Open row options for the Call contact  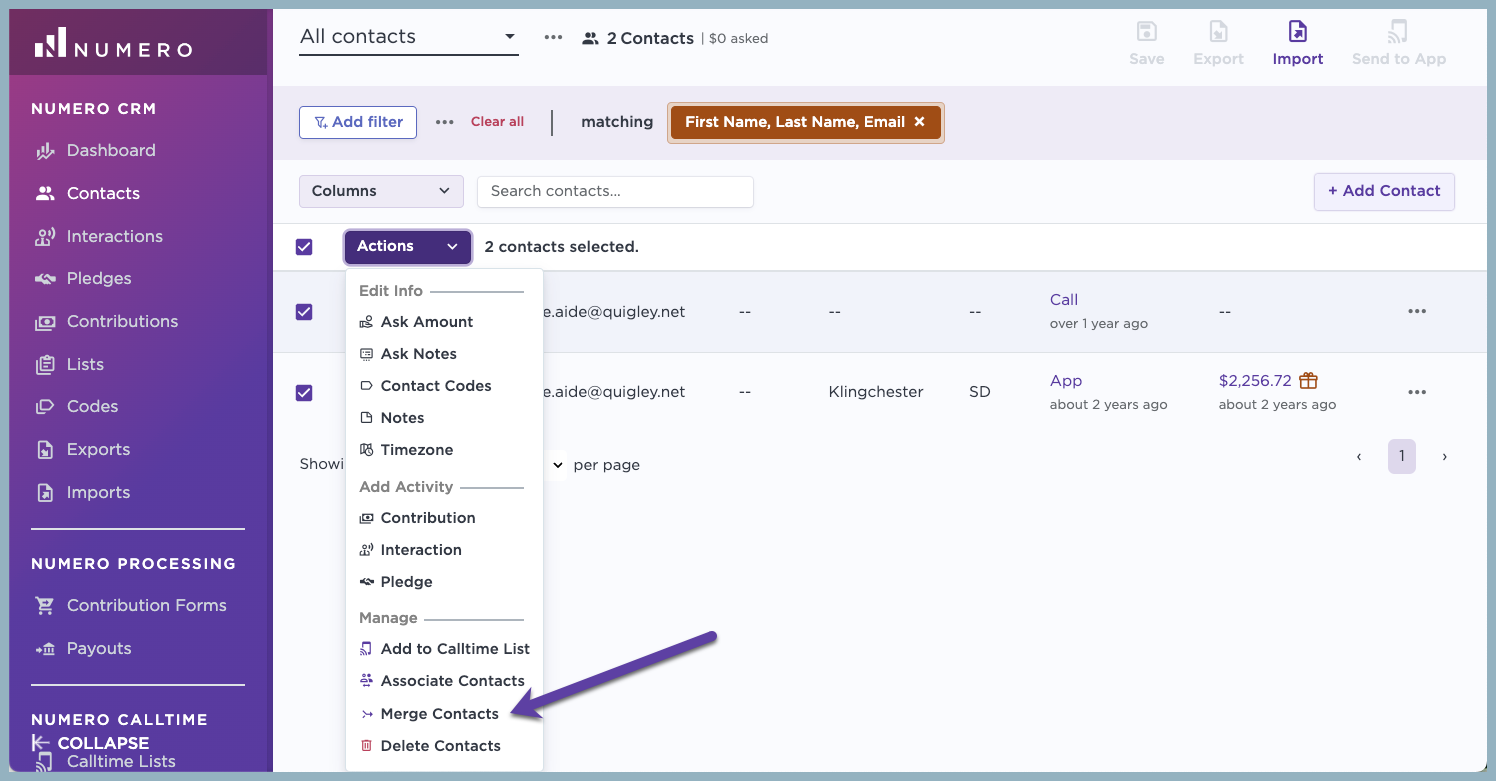pyautogui.click(x=1417, y=312)
